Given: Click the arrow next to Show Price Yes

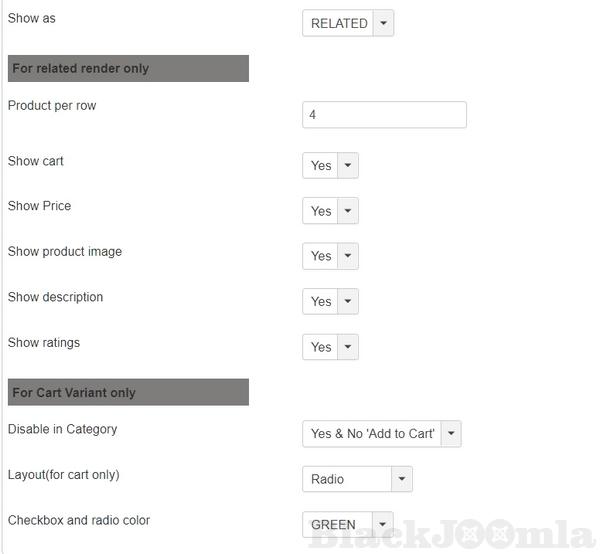Looking at the screenshot, I should tap(348, 211).
